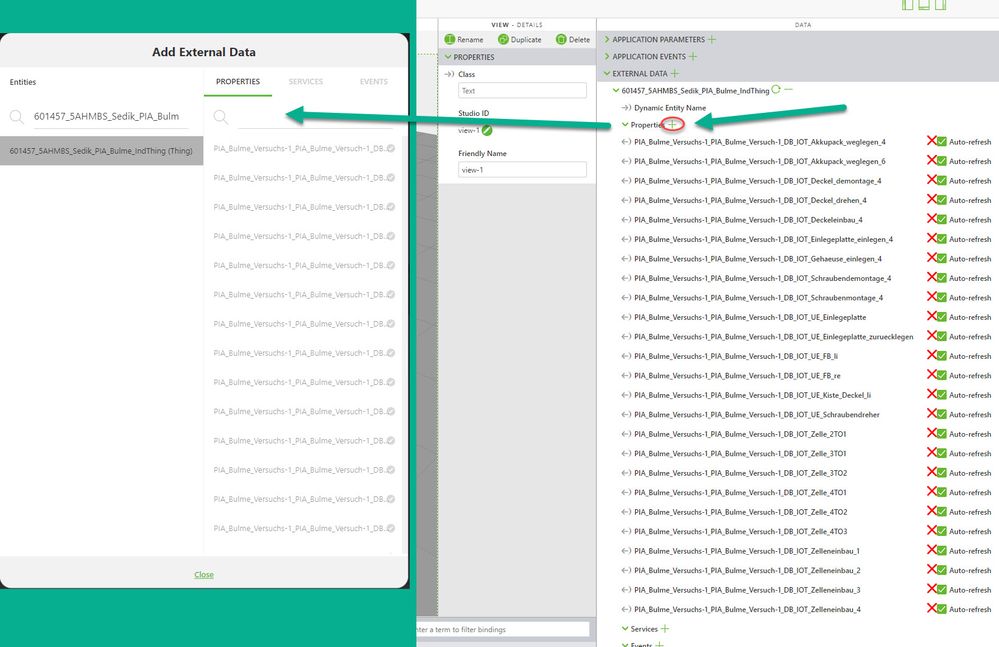999x647 pixels.
Task: Toggle Auto-refresh for Schraubenmontage_4
Action: tap(942, 297)
